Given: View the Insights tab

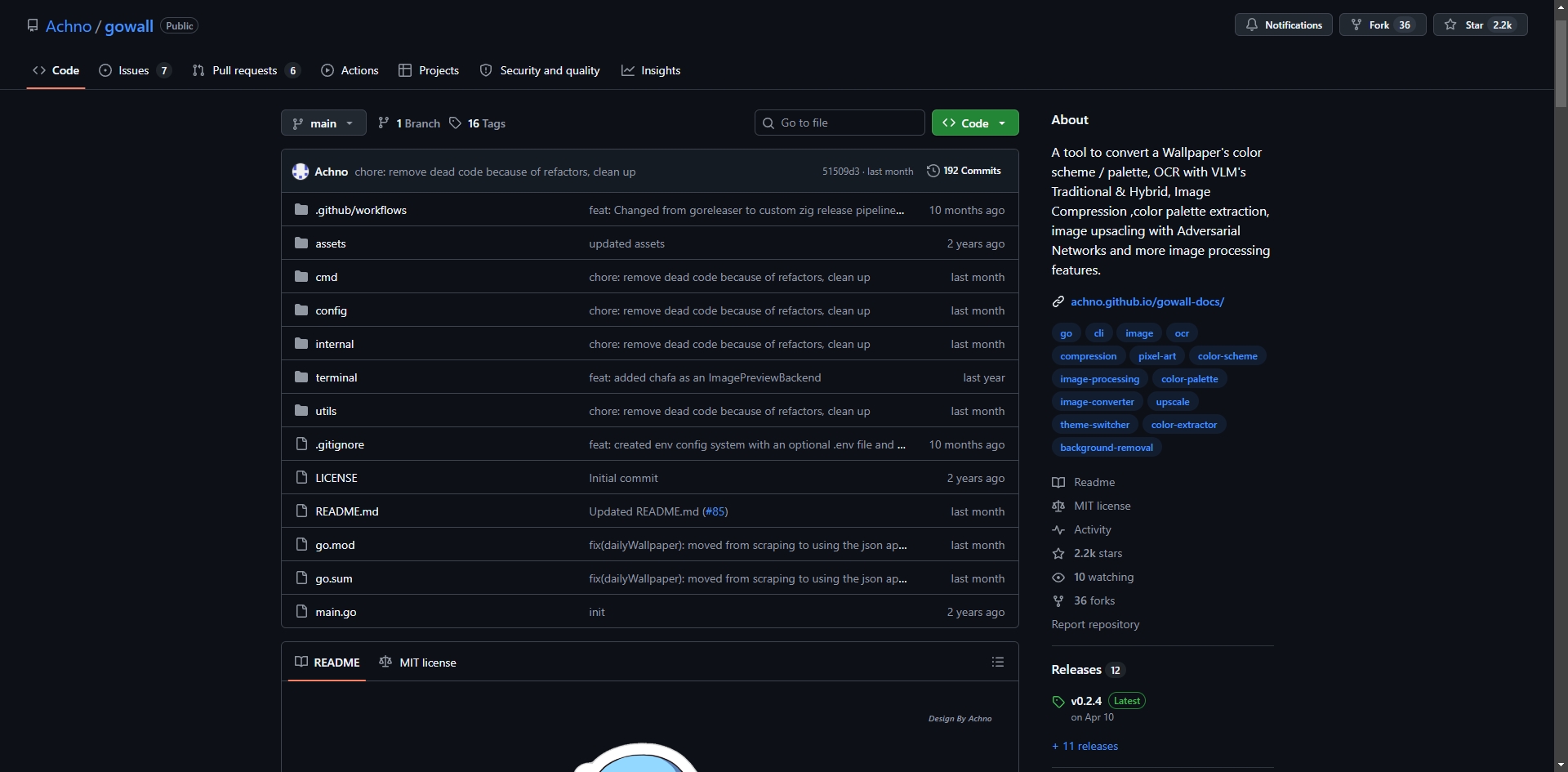Looking at the screenshot, I should pos(651,70).
